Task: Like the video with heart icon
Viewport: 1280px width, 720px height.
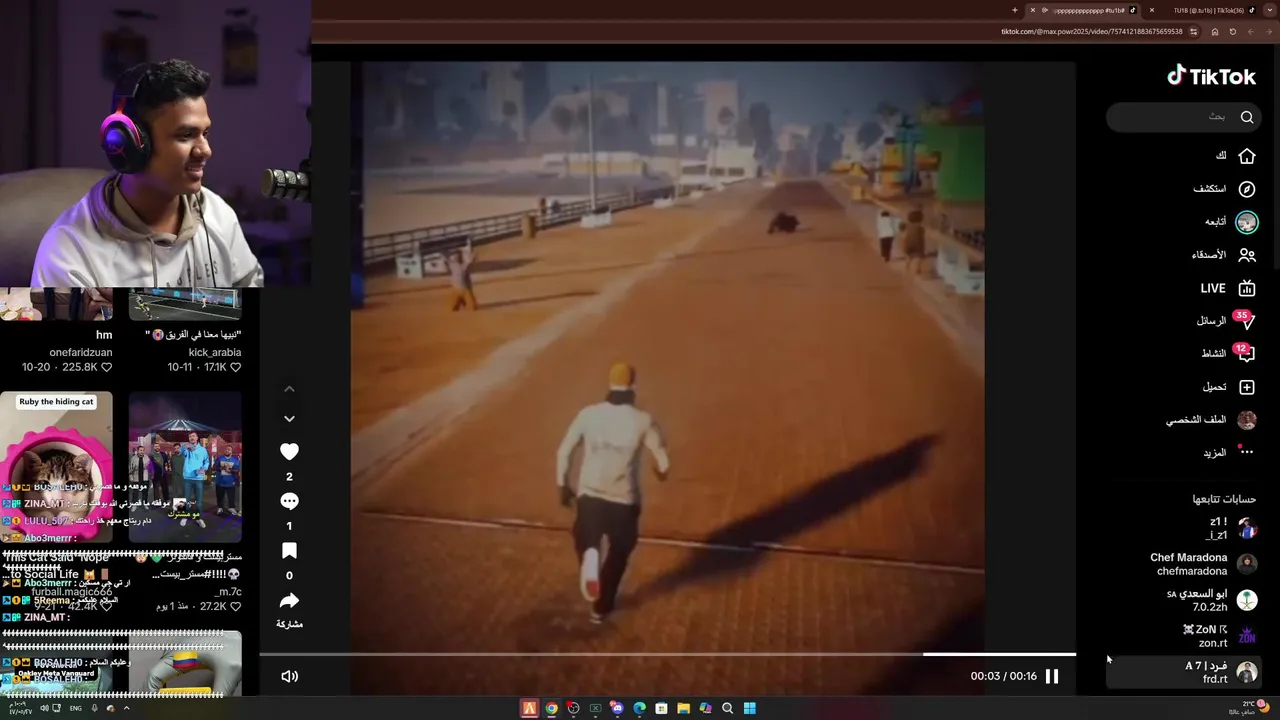Action: point(289,452)
